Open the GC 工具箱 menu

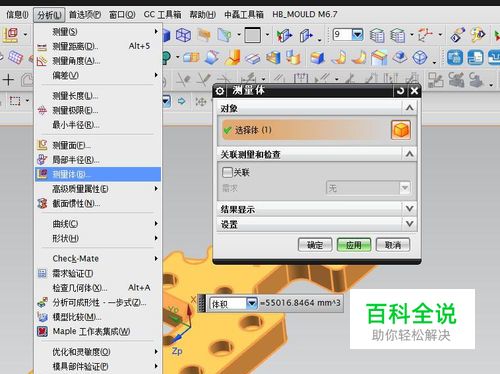pos(162,15)
